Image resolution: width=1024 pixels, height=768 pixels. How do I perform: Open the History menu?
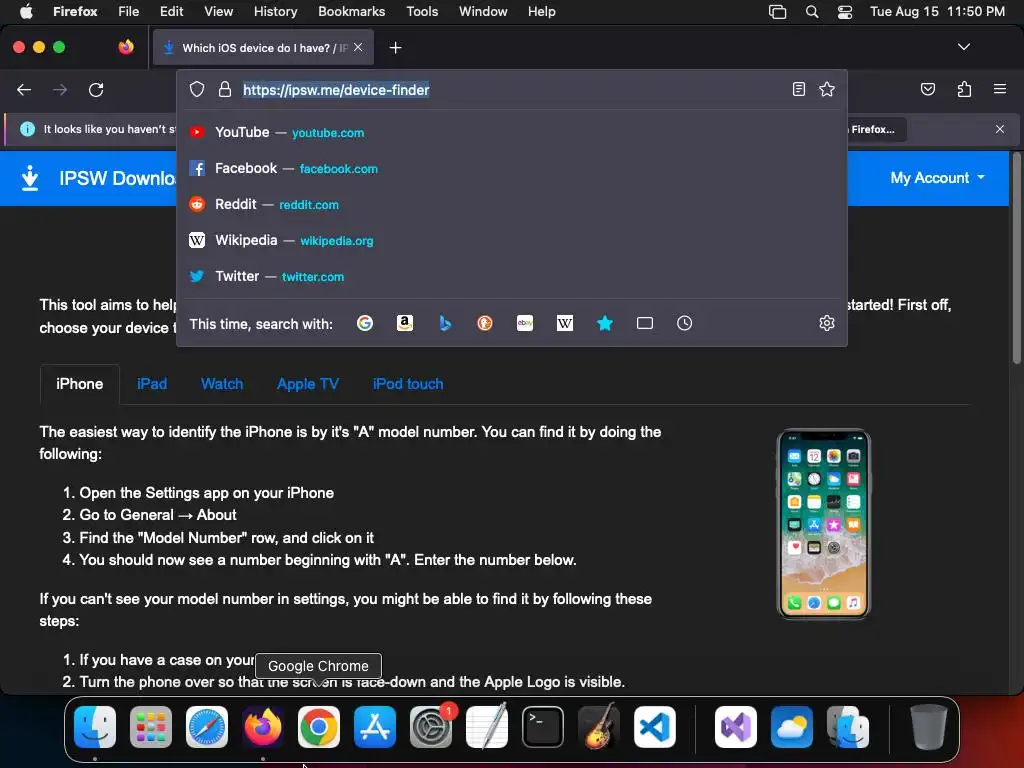(x=275, y=12)
